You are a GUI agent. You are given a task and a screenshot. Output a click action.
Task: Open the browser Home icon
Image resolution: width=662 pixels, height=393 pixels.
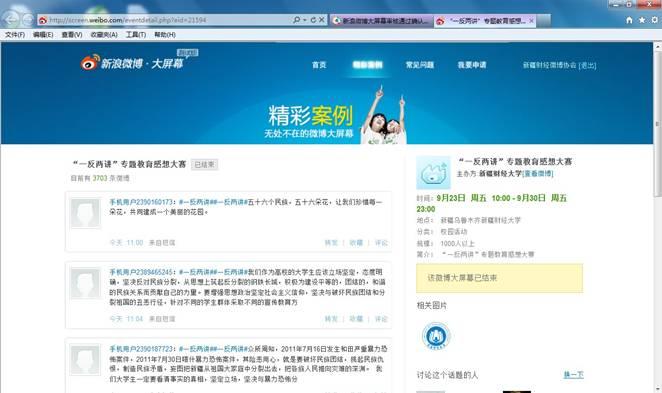tap(629, 20)
